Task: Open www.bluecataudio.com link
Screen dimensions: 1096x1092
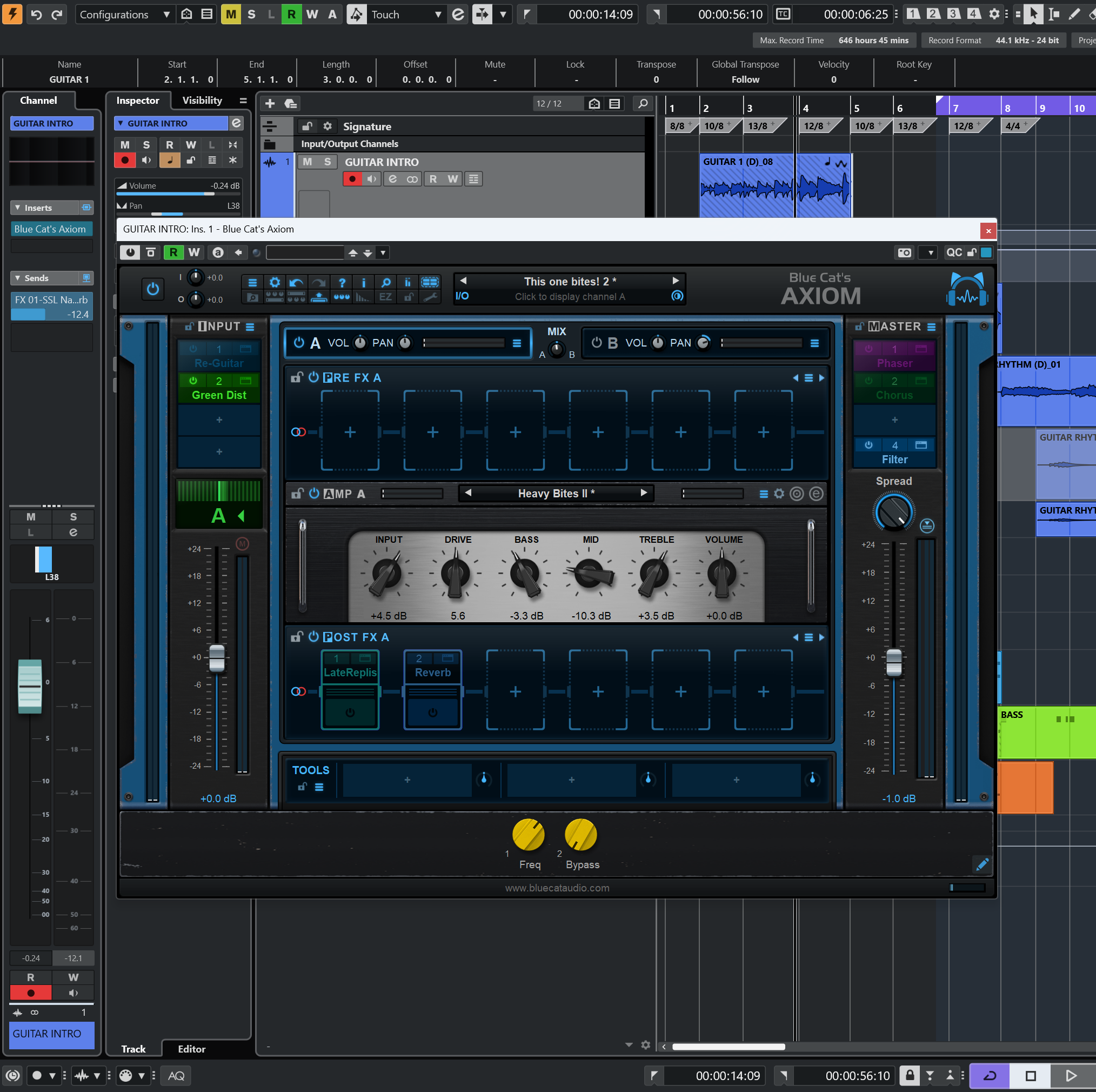Action: pos(557,888)
